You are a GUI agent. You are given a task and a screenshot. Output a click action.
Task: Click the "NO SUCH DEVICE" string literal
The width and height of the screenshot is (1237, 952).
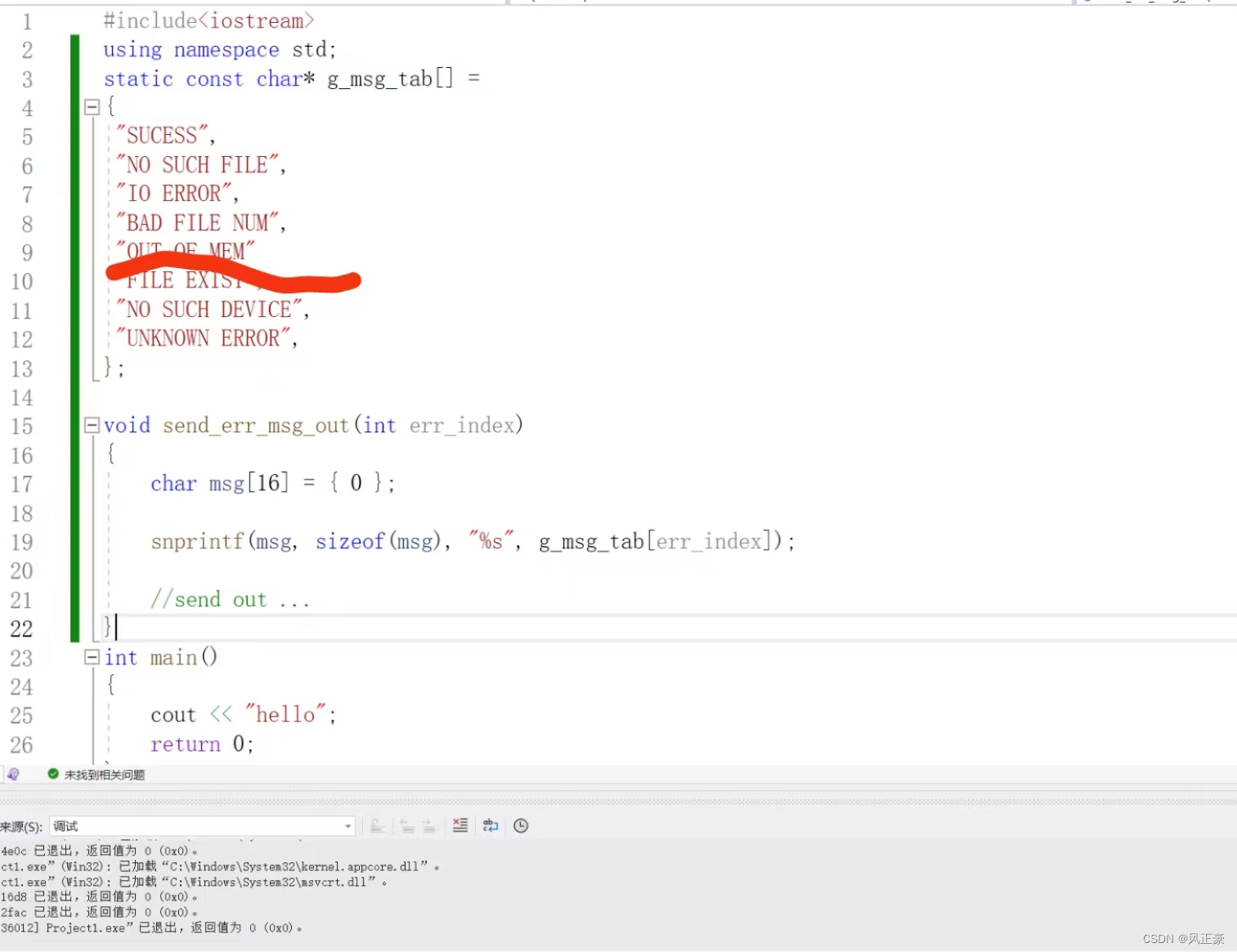tap(212, 310)
